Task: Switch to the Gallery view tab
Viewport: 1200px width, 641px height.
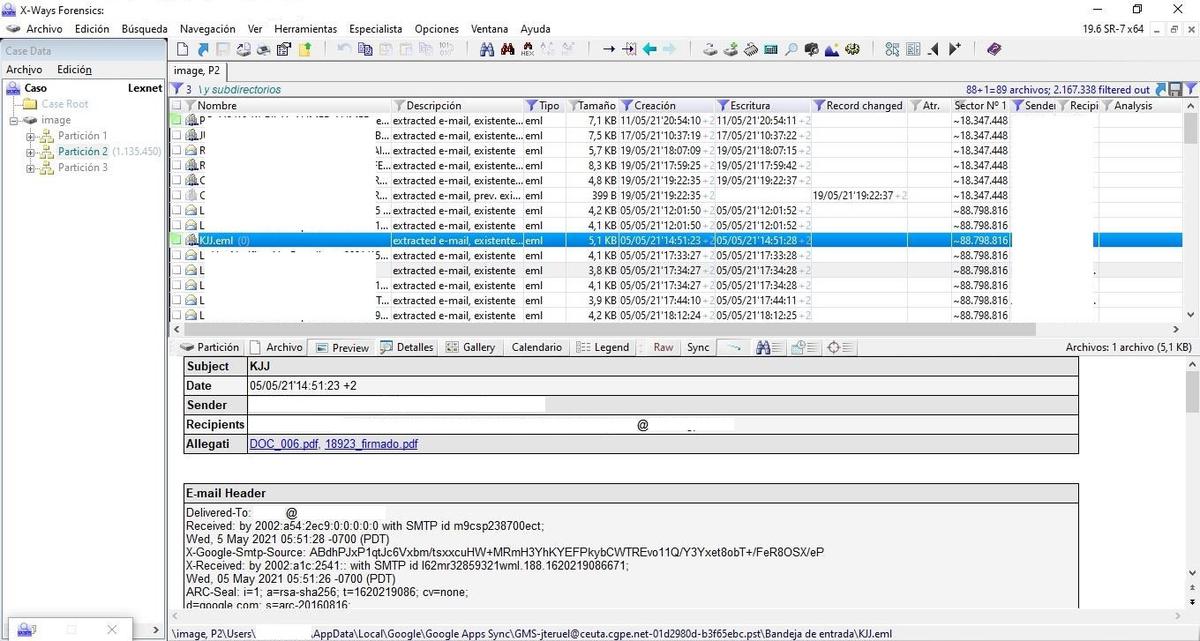Action: pos(471,348)
